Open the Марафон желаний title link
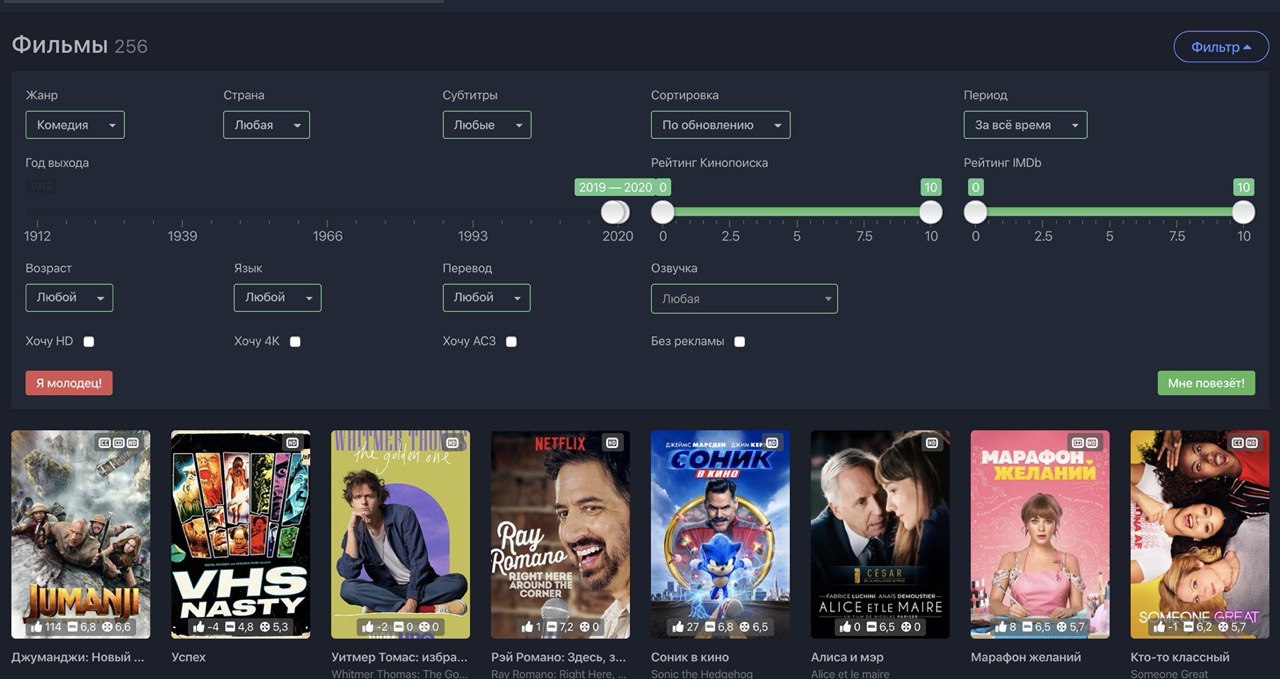This screenshot has width=1280, height=679. point(1026,657)
